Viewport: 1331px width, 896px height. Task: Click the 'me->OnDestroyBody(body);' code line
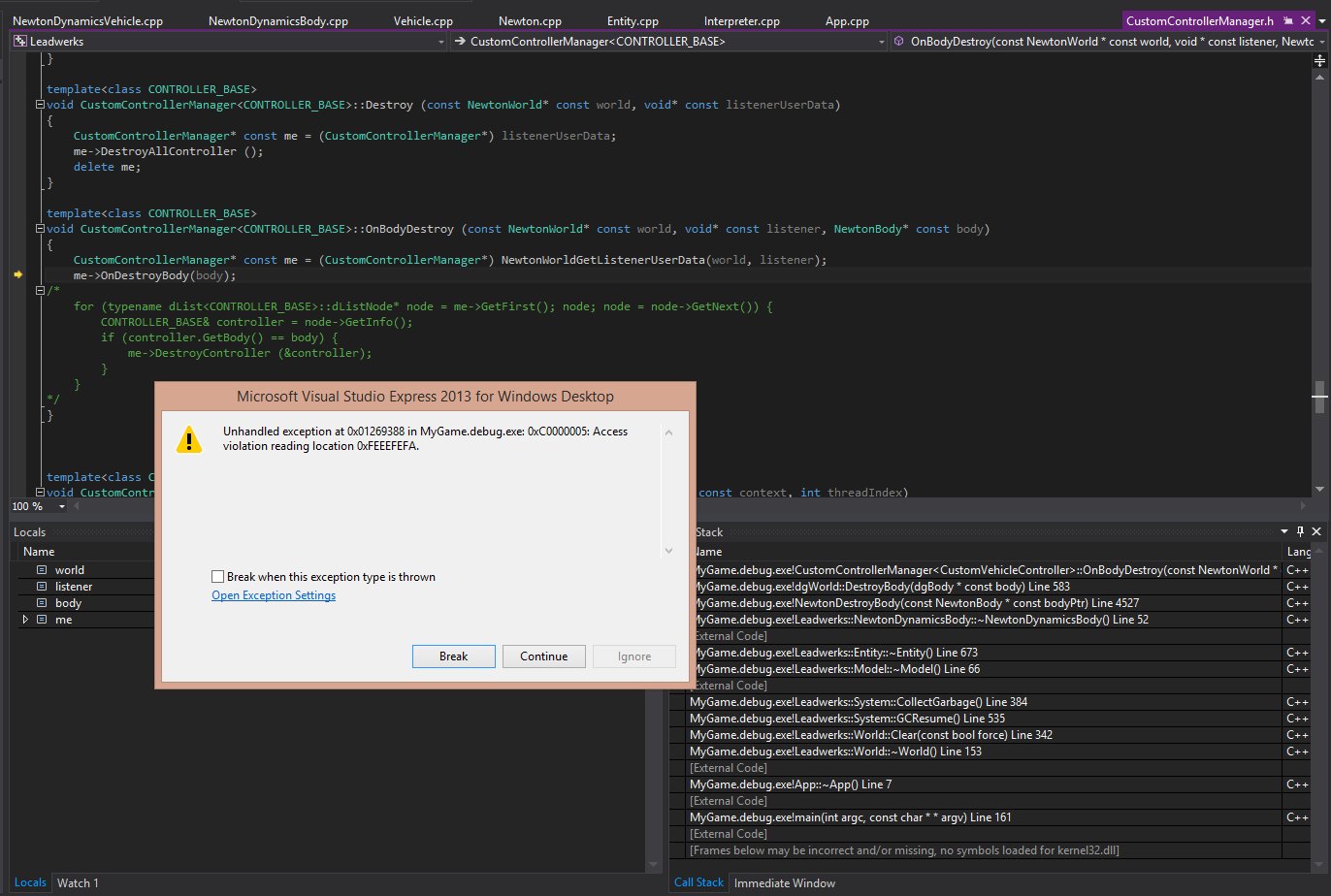point(155,275)
